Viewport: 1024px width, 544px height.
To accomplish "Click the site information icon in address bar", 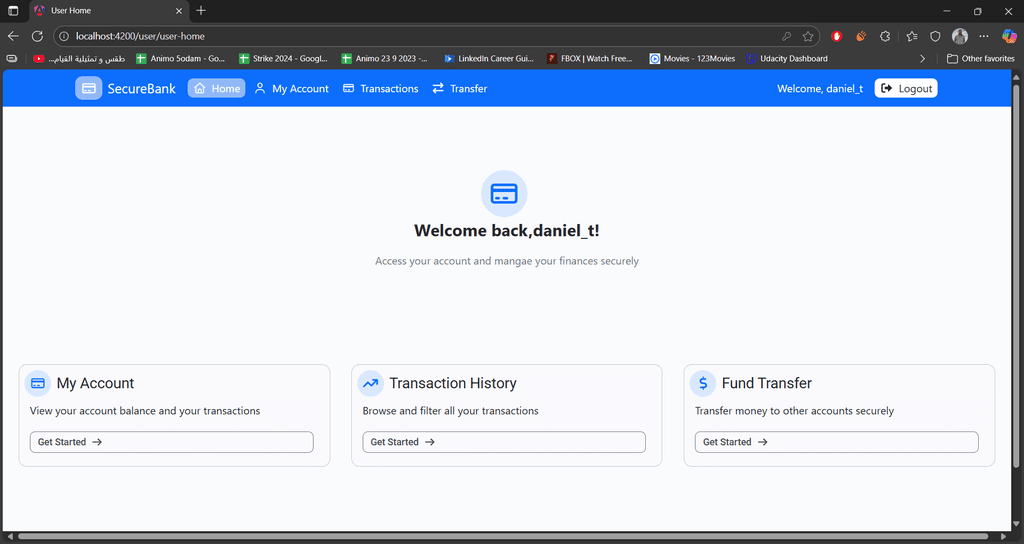I will click(64, 36).
